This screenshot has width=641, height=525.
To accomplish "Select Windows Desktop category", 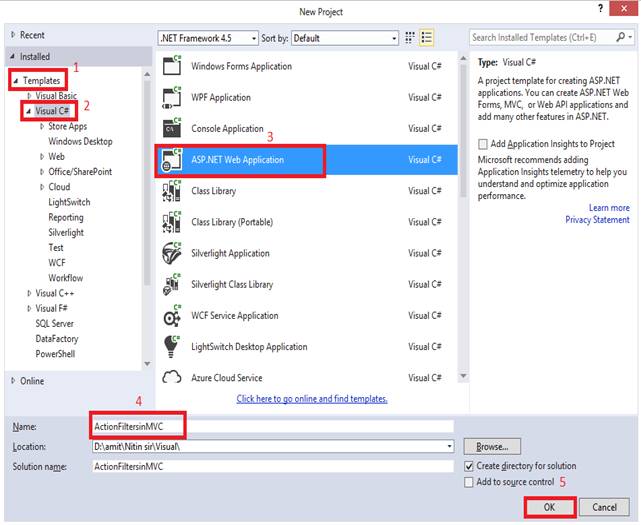I will click(x=80, y=141).
